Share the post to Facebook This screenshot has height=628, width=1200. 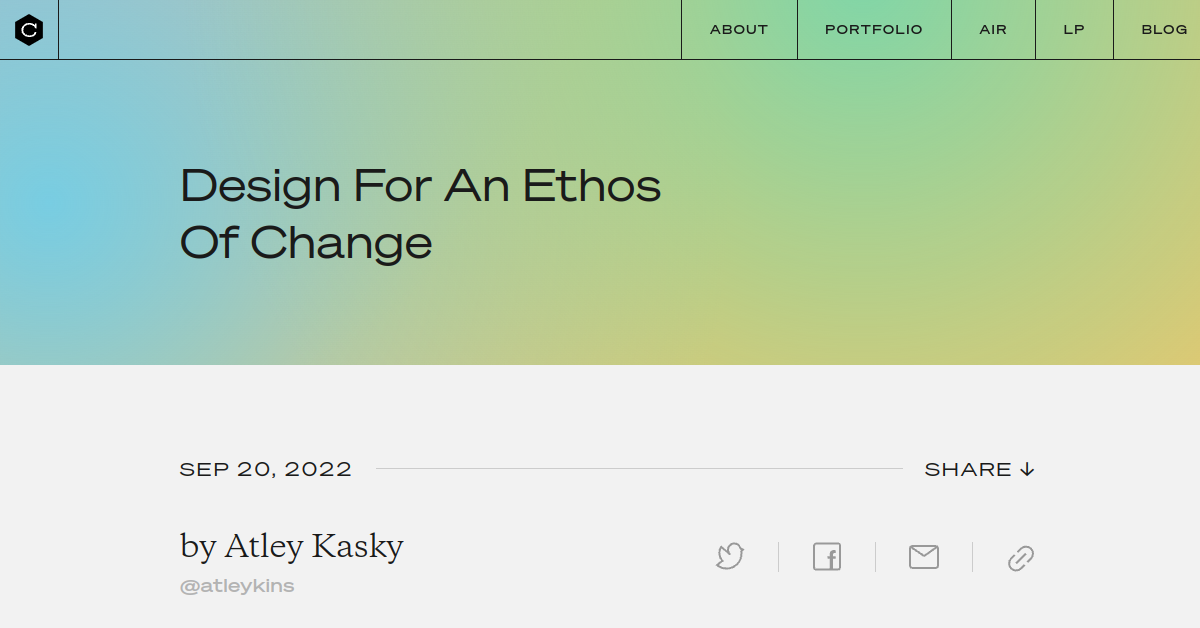[x=826, y=557]
